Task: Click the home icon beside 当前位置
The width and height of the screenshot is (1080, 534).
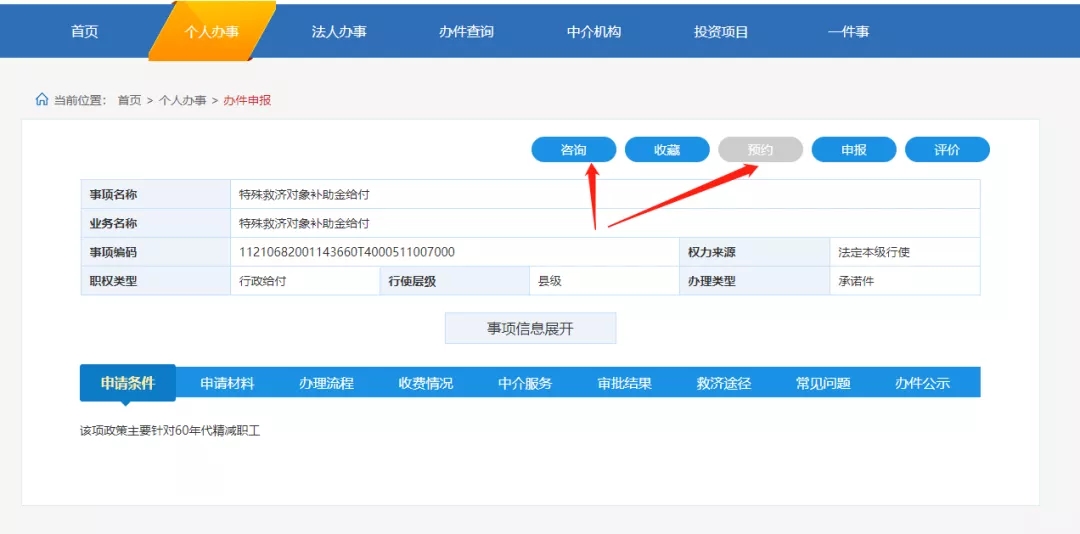Action: click(41, 100)
